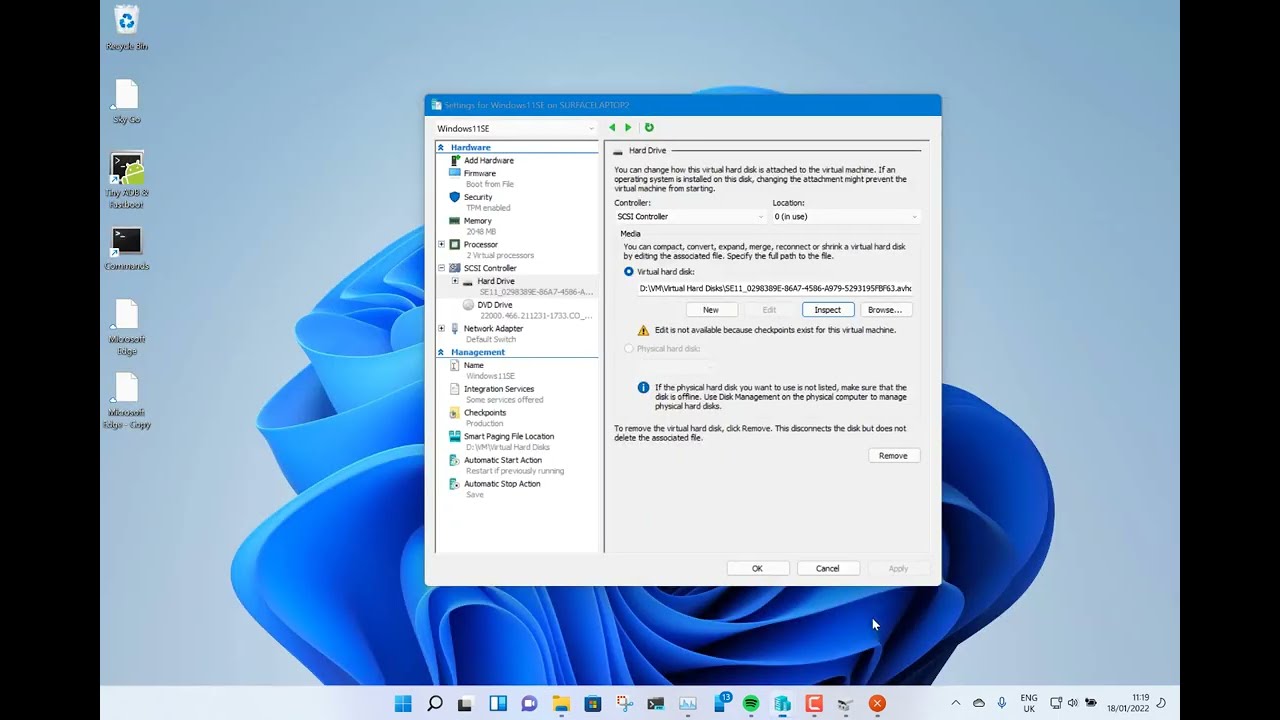Open the Security settings entry
Image resolution: width=1280 pixels, height=720 pixels.
(x=478, y=197)
